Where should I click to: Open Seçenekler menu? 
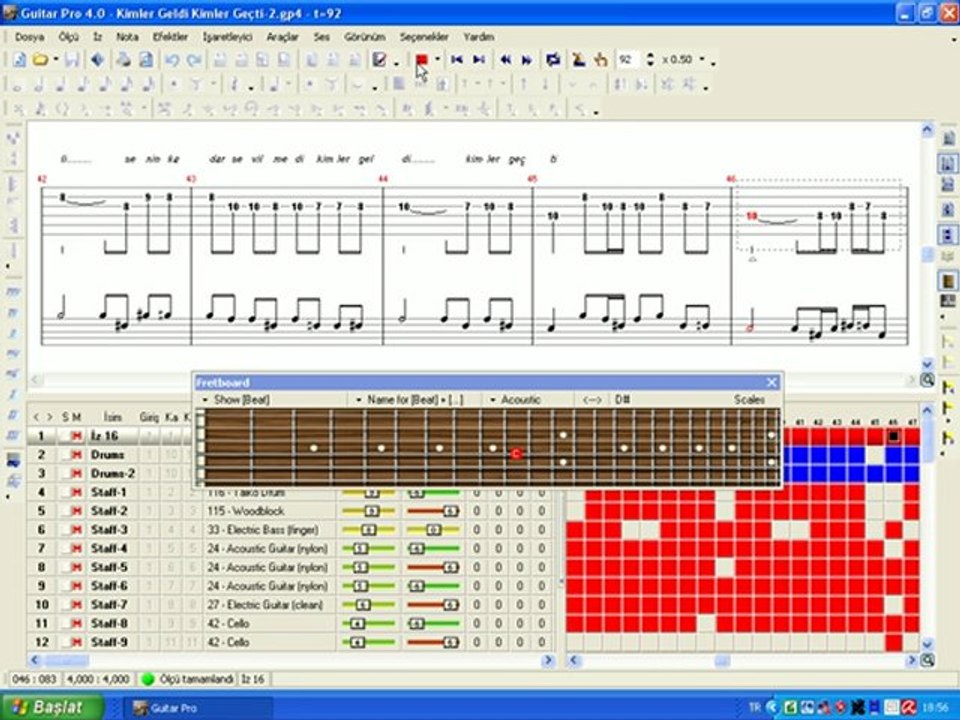point(424,37)
